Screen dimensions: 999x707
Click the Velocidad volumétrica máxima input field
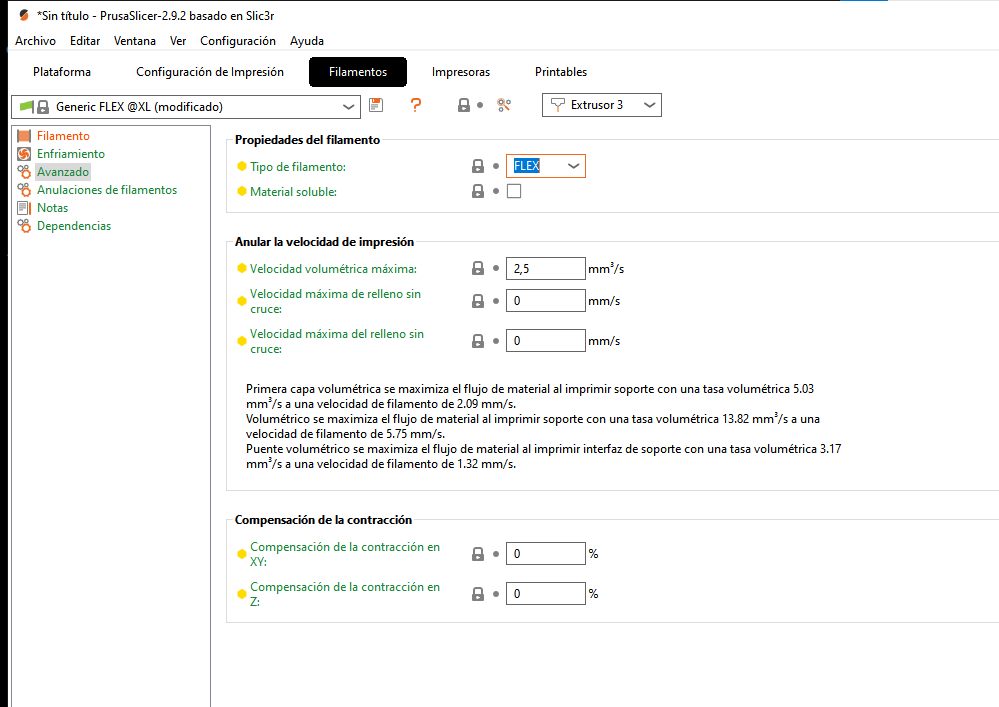click(x=545, y=268)
